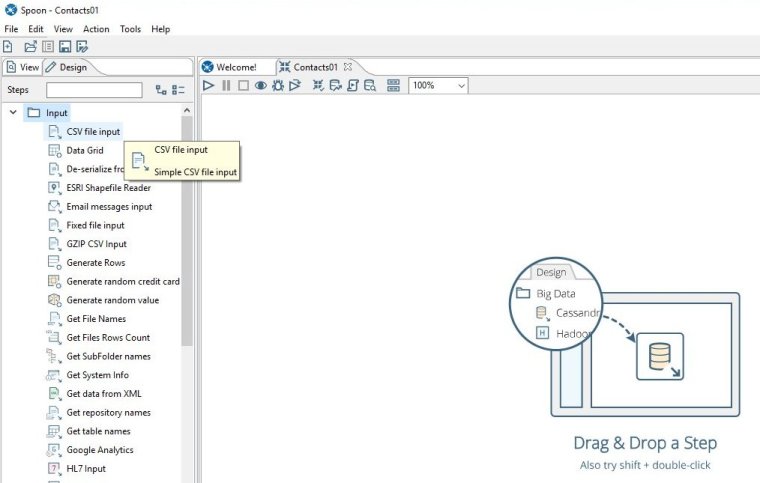Click the Pause transformation icon
The image size is (760, 483).
coord(226,86)
